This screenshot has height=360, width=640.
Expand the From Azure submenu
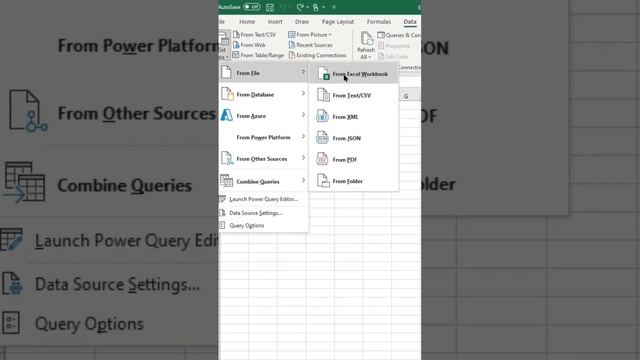click(263, 116)
